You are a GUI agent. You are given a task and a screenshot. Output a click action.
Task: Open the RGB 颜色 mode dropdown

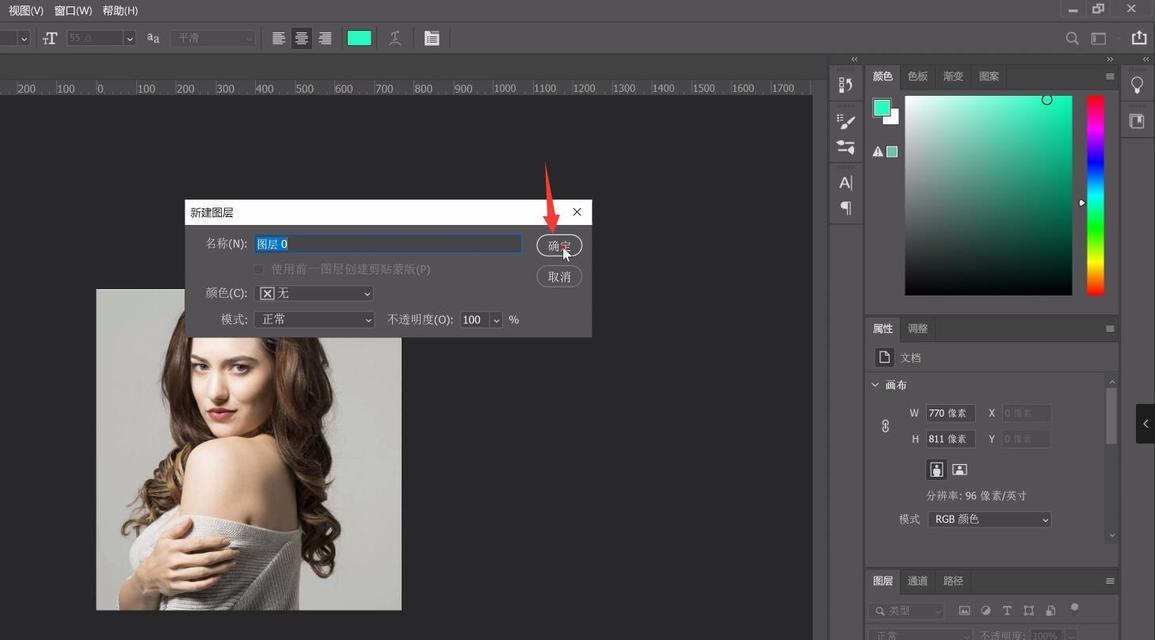pyautogui.click(x=989, y=519)
